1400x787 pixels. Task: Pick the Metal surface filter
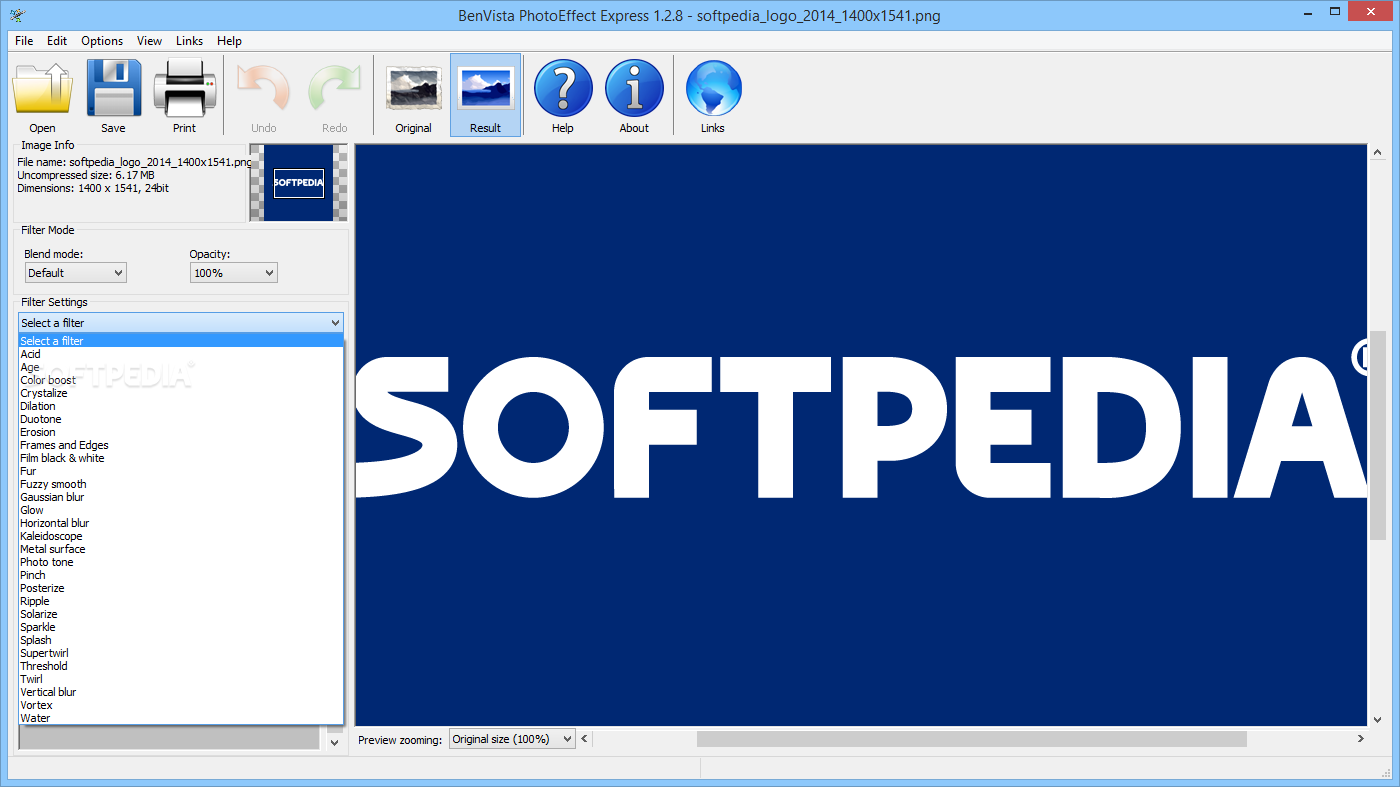[x=181, y=549]
